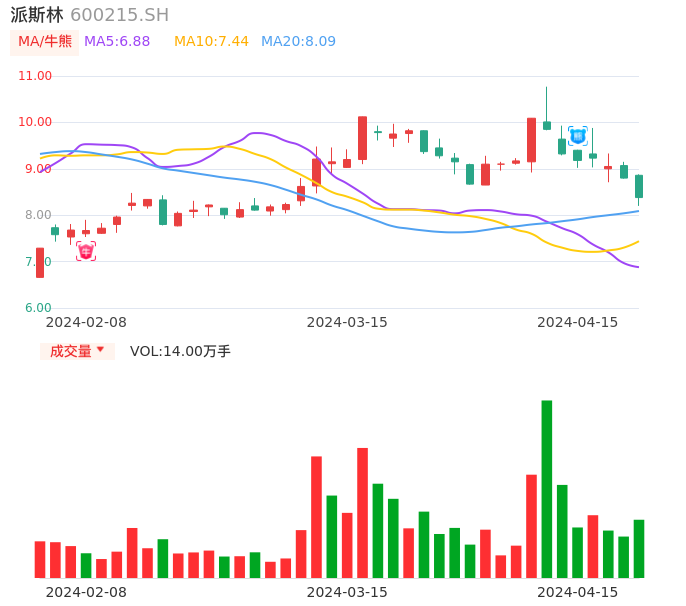Click the 600215.SH stock code

pyautogui.click(x=119, y=15)
